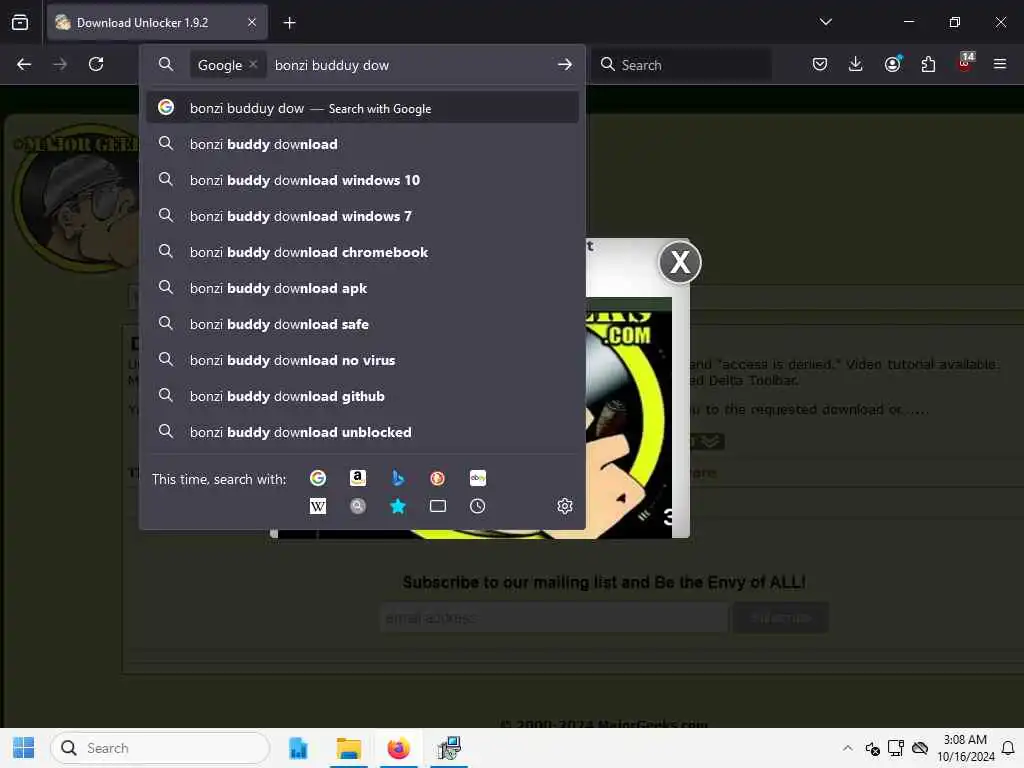1024x768 pixels.
Task: Close the popup with the X button
Action: (680, 263)
